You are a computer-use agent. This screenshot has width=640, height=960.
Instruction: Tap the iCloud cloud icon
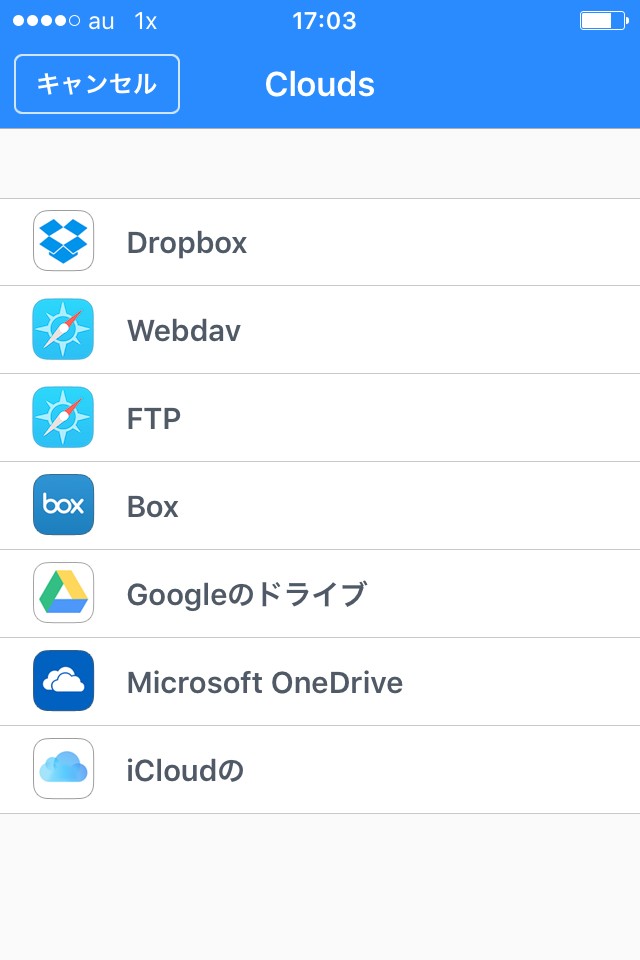coord(63,769)
